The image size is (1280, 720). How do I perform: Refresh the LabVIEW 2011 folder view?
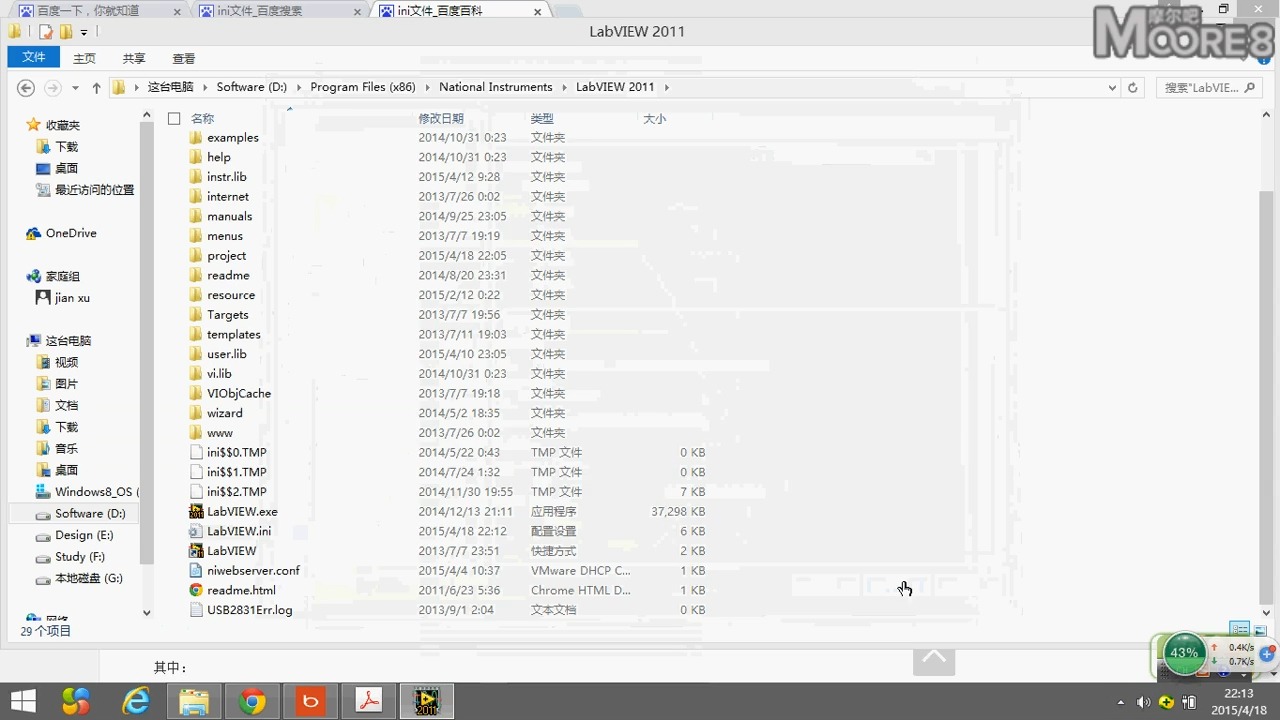coord(1133,88)
